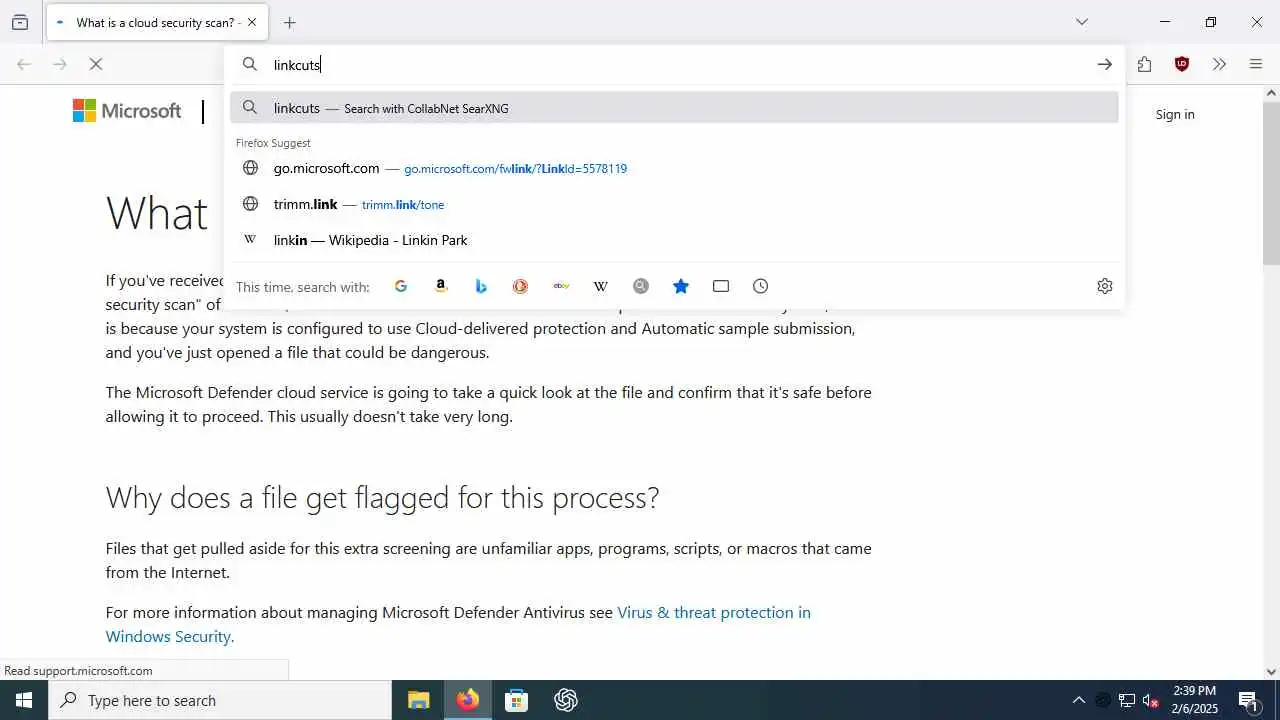This screenshot has height=720, width=1280.
Task: Open Virus & threat protection link
Action: pyautogui.click(x=458, y=624)
